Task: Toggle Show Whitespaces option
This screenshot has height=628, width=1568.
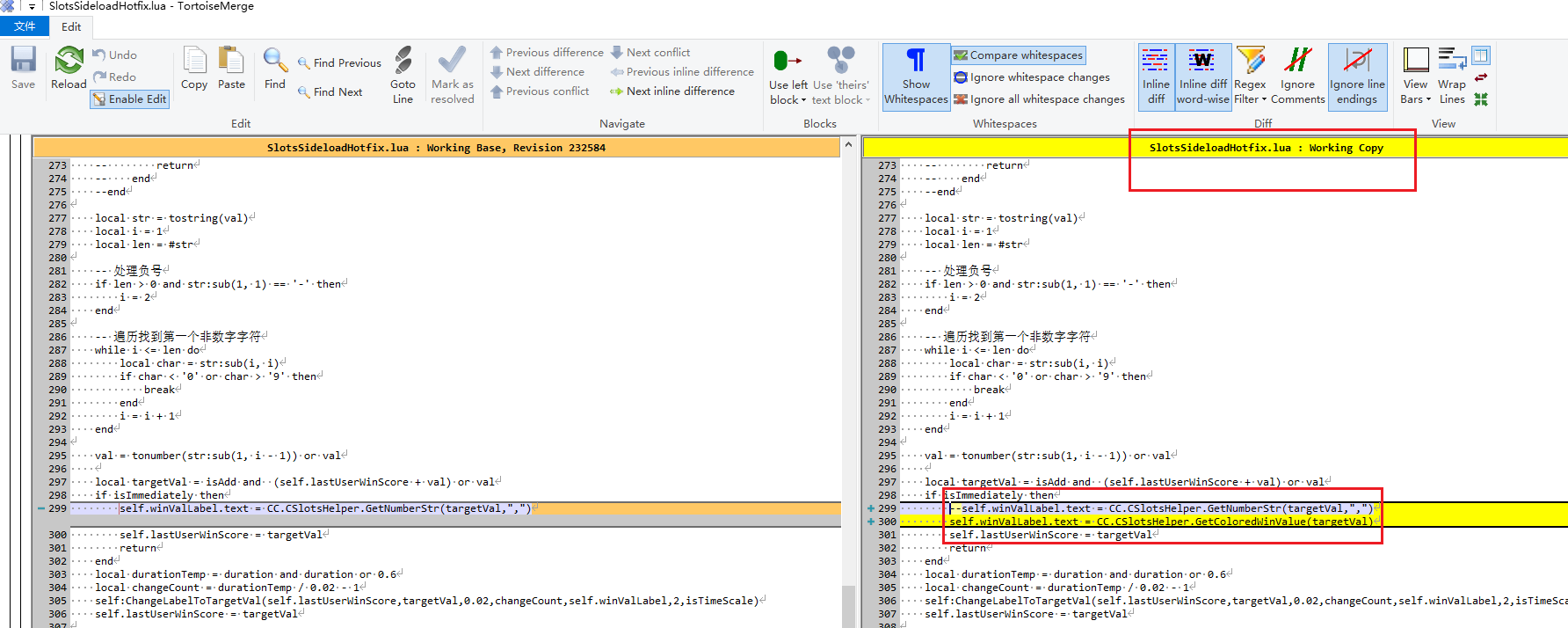Action: click(x=916, y=77)
